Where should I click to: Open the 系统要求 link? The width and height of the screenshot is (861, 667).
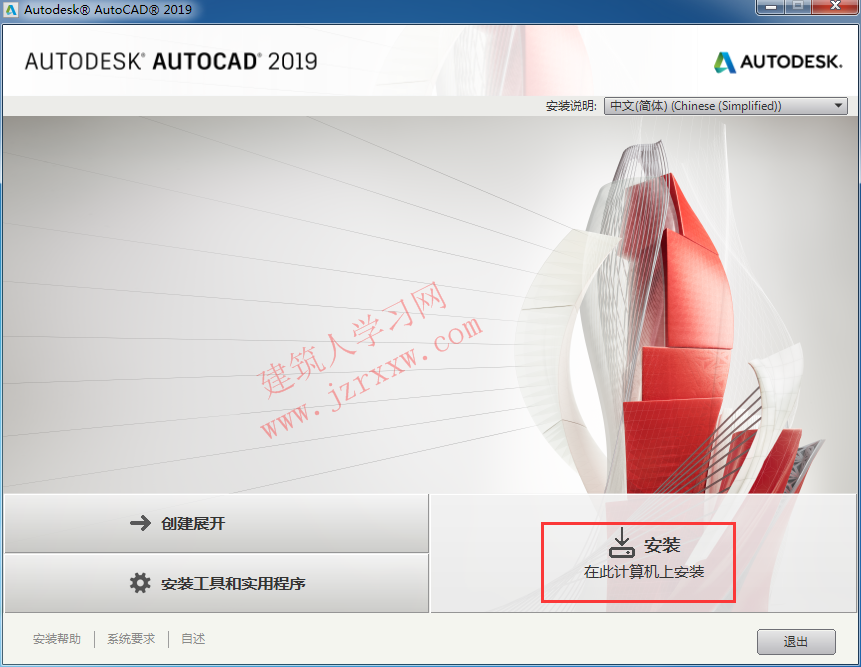tap(131, 638)
